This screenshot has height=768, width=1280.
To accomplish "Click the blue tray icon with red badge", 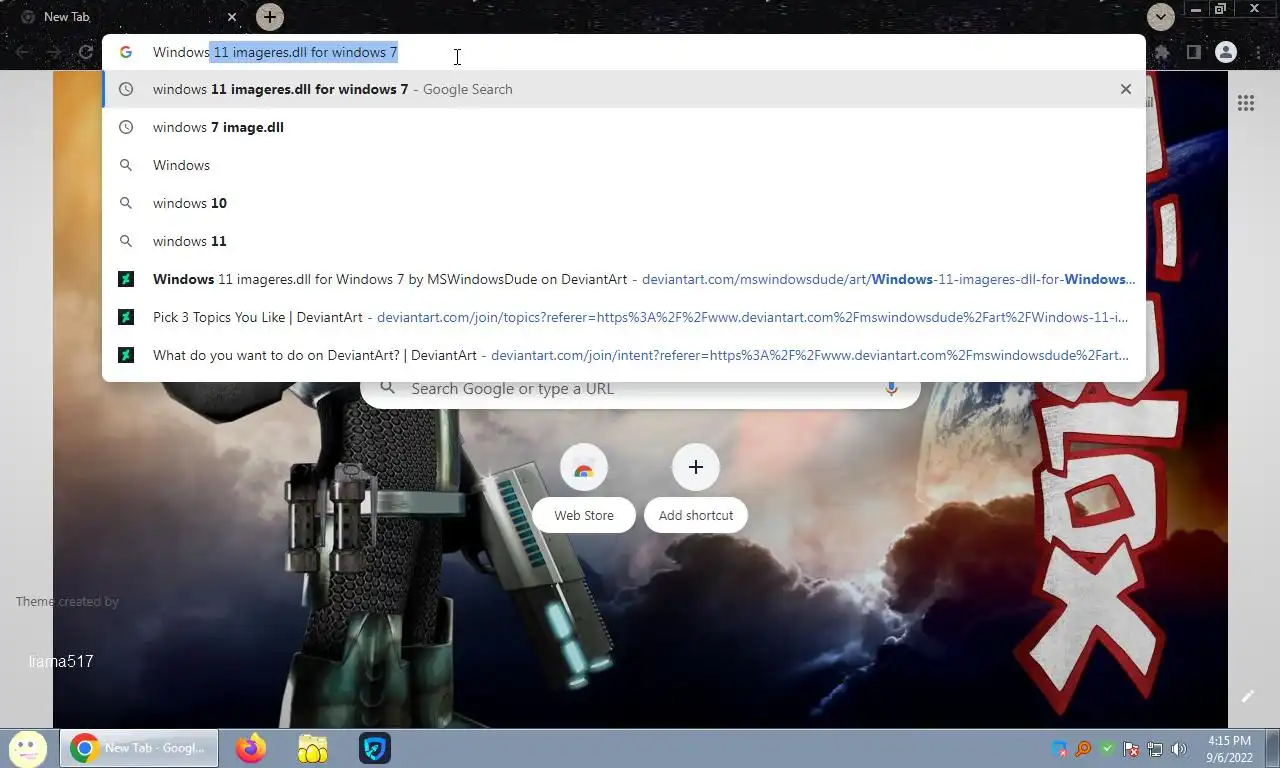I will 1059,749.
